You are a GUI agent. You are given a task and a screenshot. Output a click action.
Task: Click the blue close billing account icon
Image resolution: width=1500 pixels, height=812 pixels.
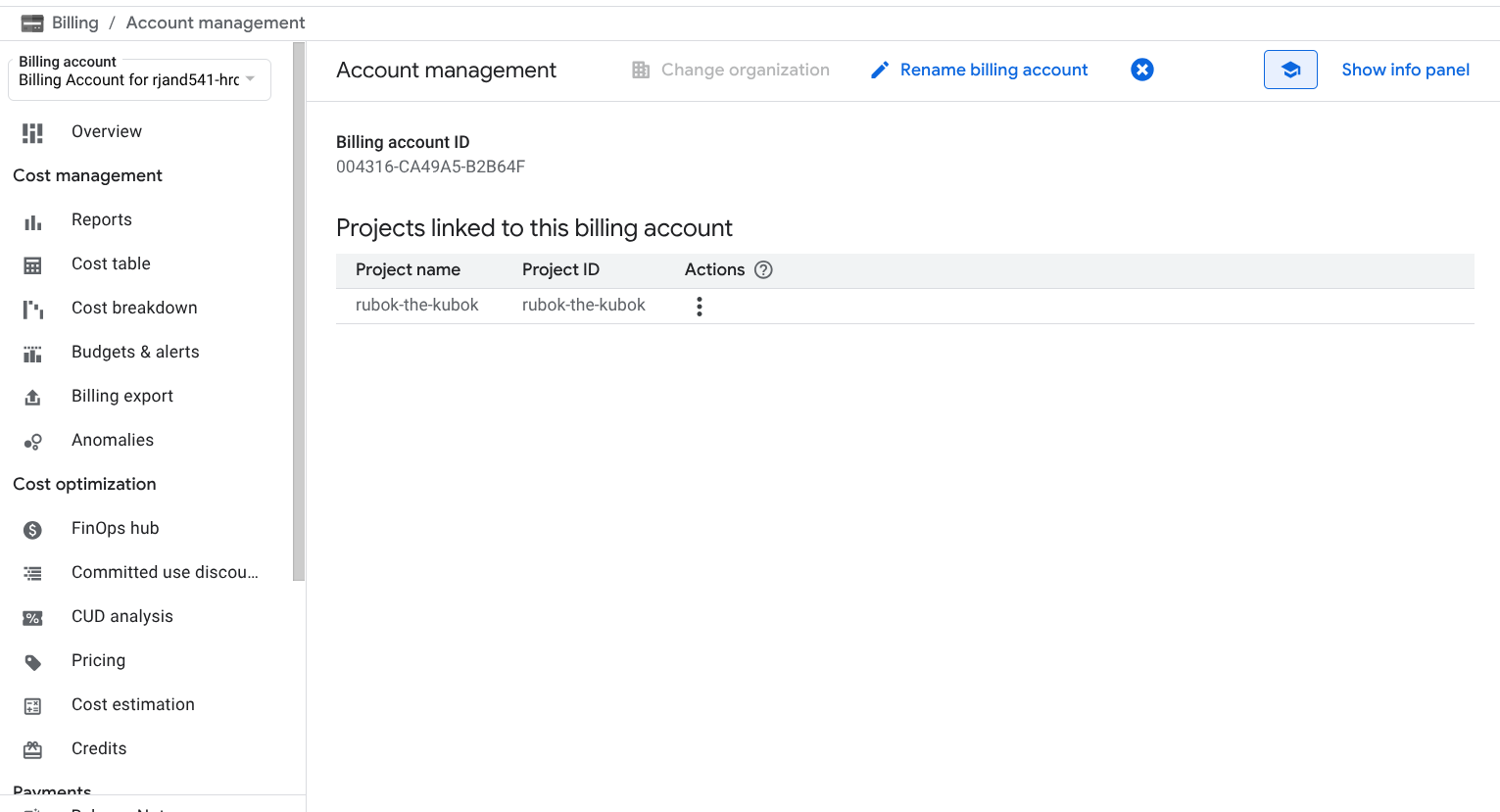(1141, 70)
